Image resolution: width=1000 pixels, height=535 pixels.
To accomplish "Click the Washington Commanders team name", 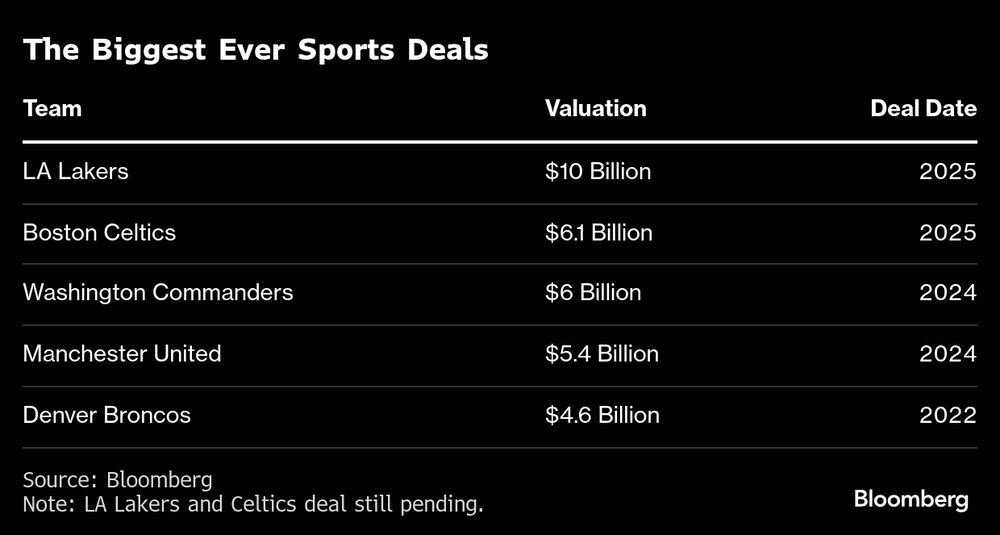I will click(158, 292).
